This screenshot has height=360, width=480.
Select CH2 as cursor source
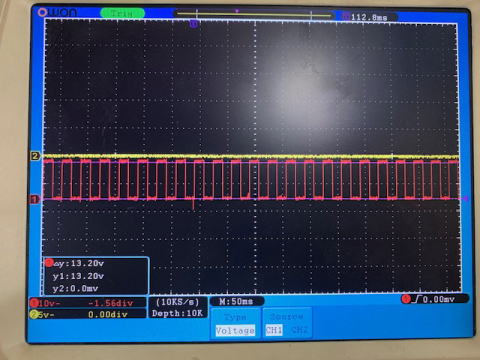coord(299,330)
